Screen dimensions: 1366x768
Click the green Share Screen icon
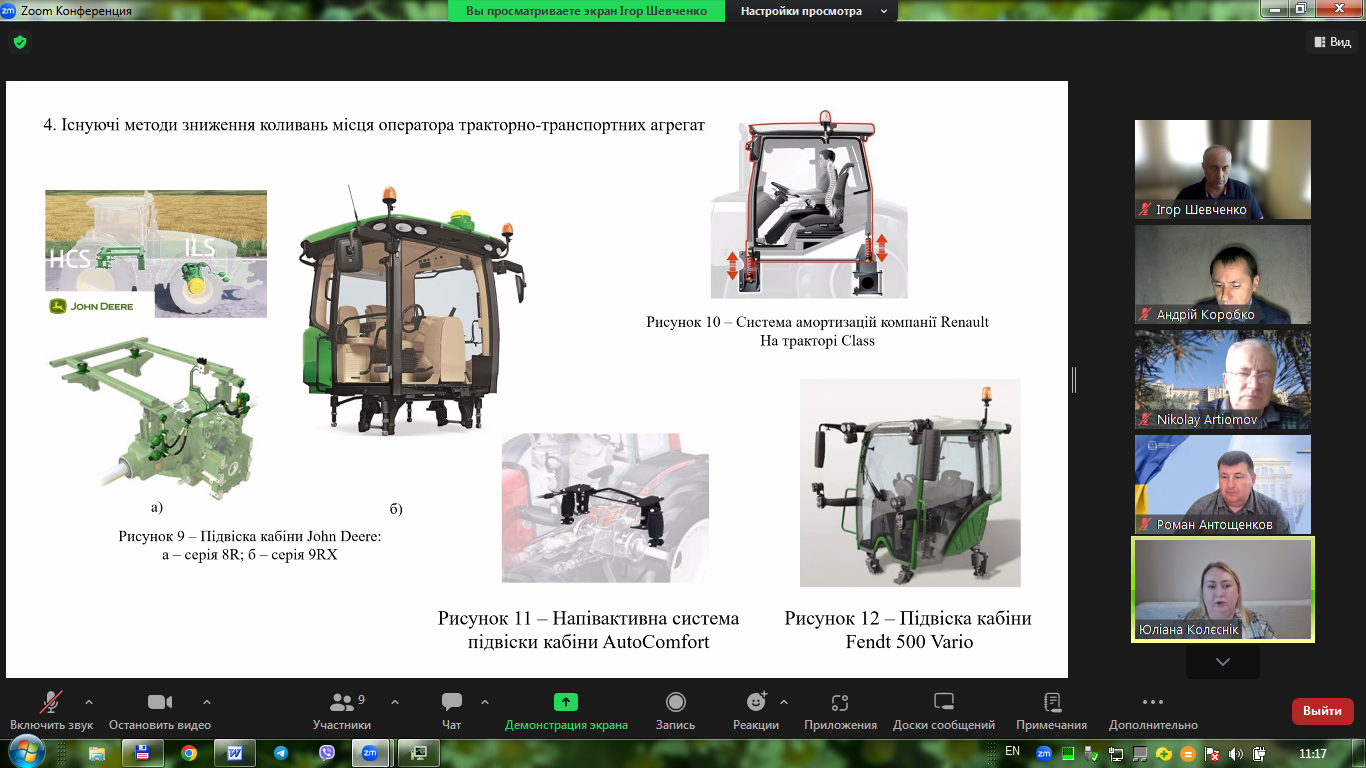click(x=566, y=703)
